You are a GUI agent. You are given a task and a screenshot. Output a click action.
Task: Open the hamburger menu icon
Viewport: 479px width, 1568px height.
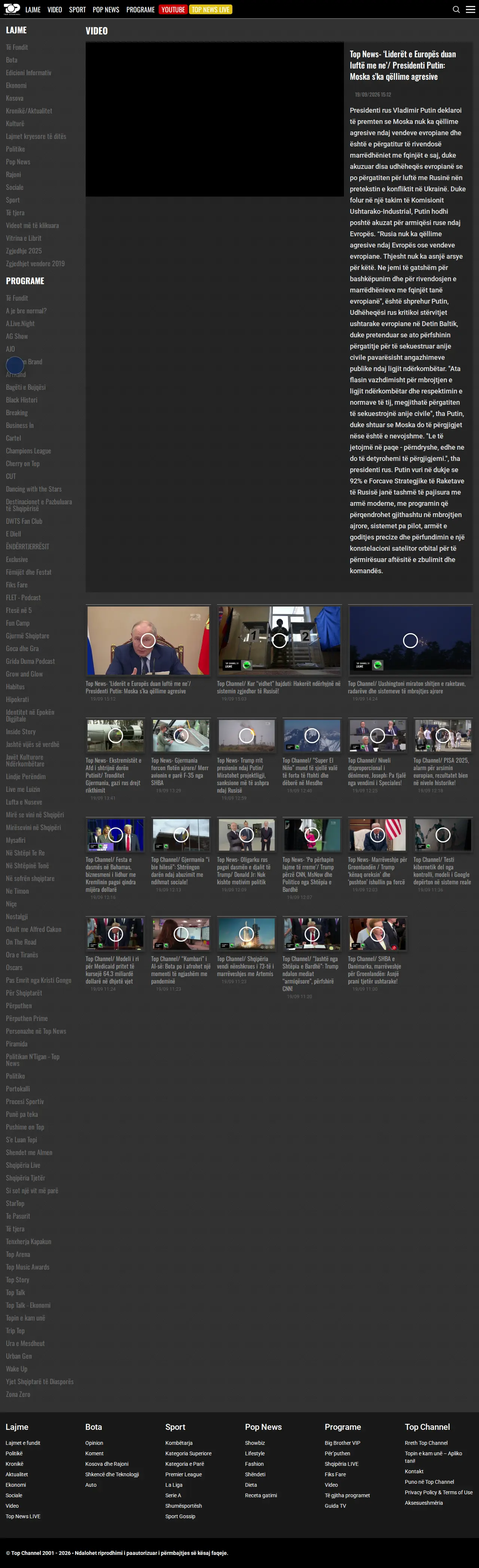pos(470,10)
